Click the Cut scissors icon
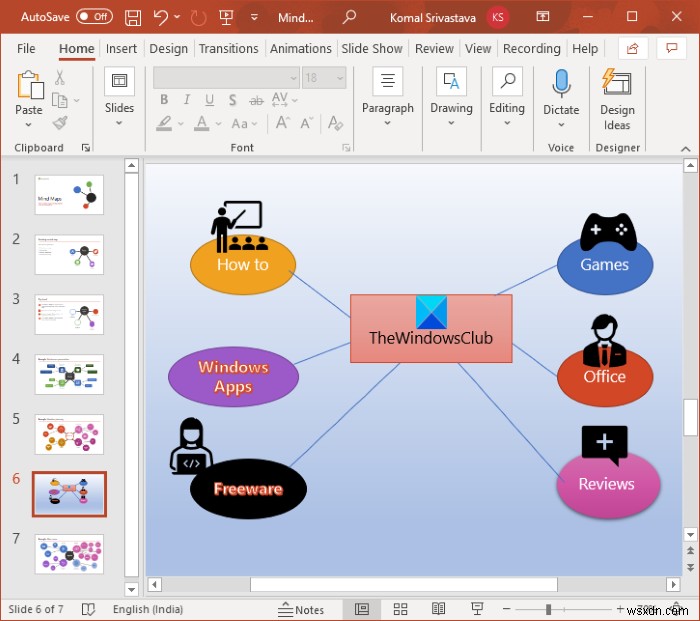 [59, 78]
